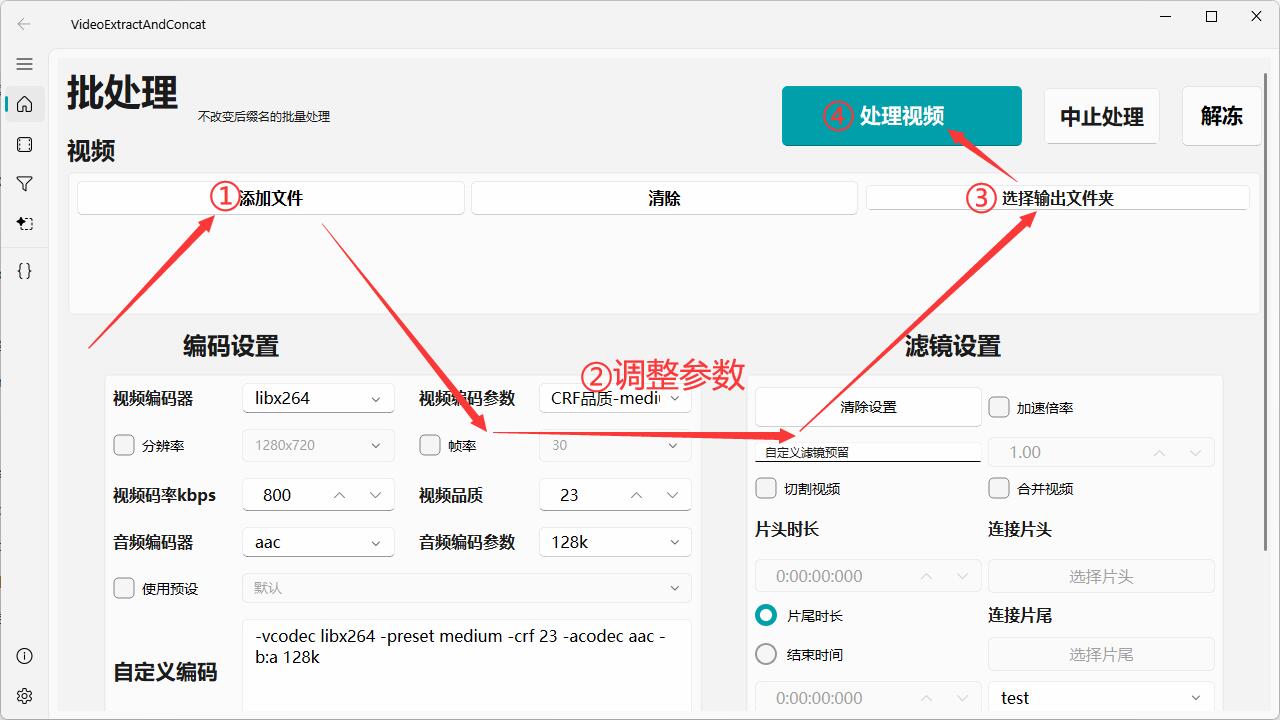Start with the 处理视频 button
Viewport: 1280px width, 720px height.
click(902, 116)
